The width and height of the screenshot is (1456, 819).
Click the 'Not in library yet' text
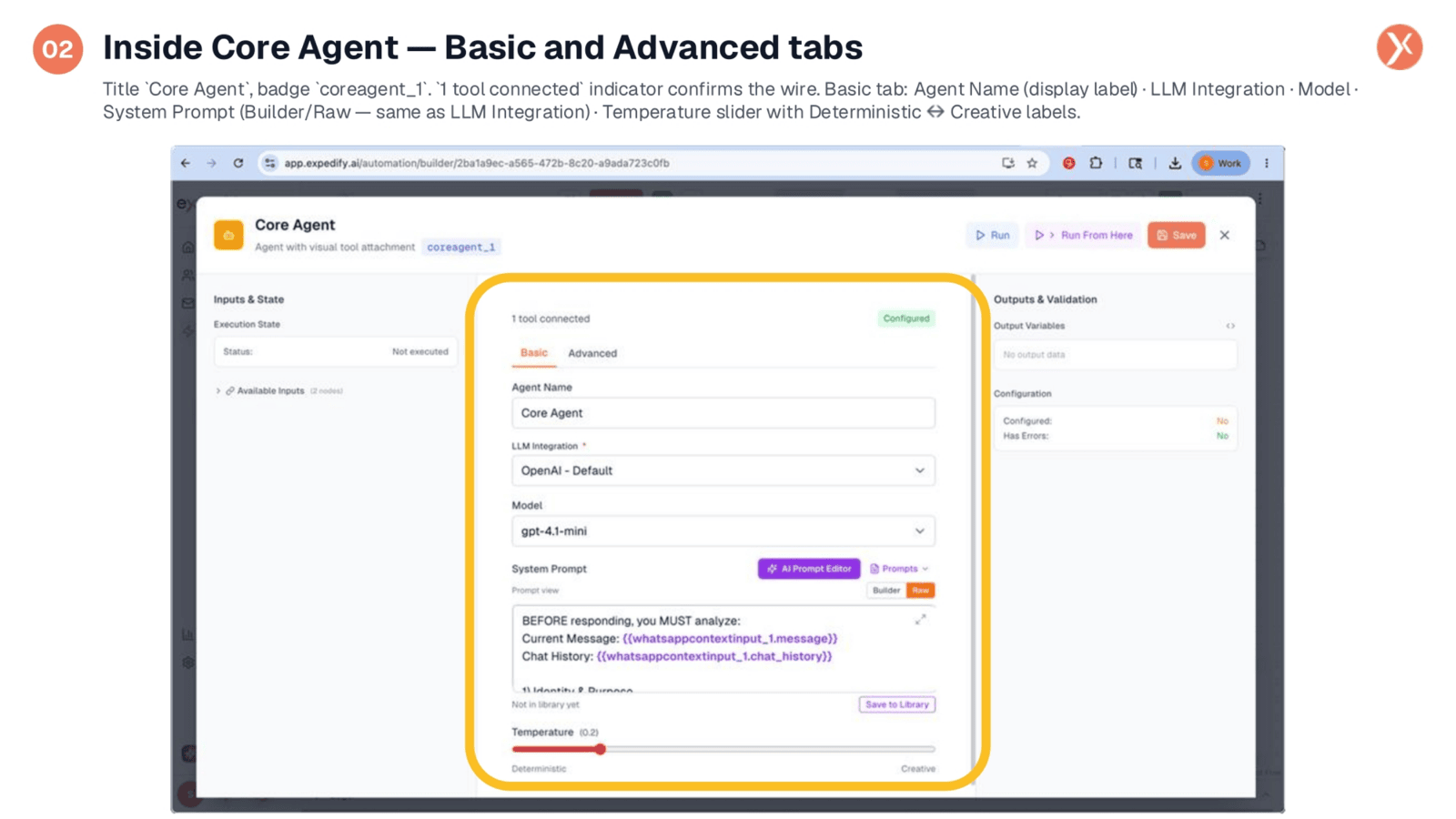545,704
